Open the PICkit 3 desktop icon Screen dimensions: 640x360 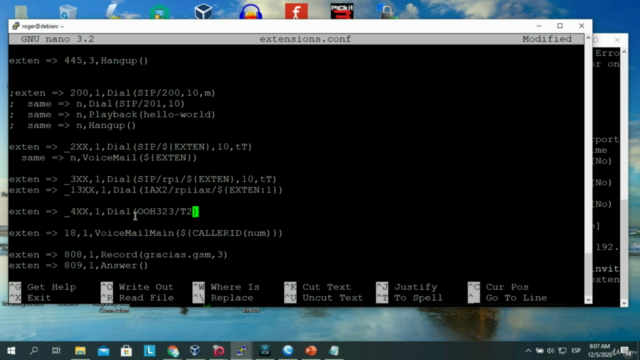click(342, 11)
